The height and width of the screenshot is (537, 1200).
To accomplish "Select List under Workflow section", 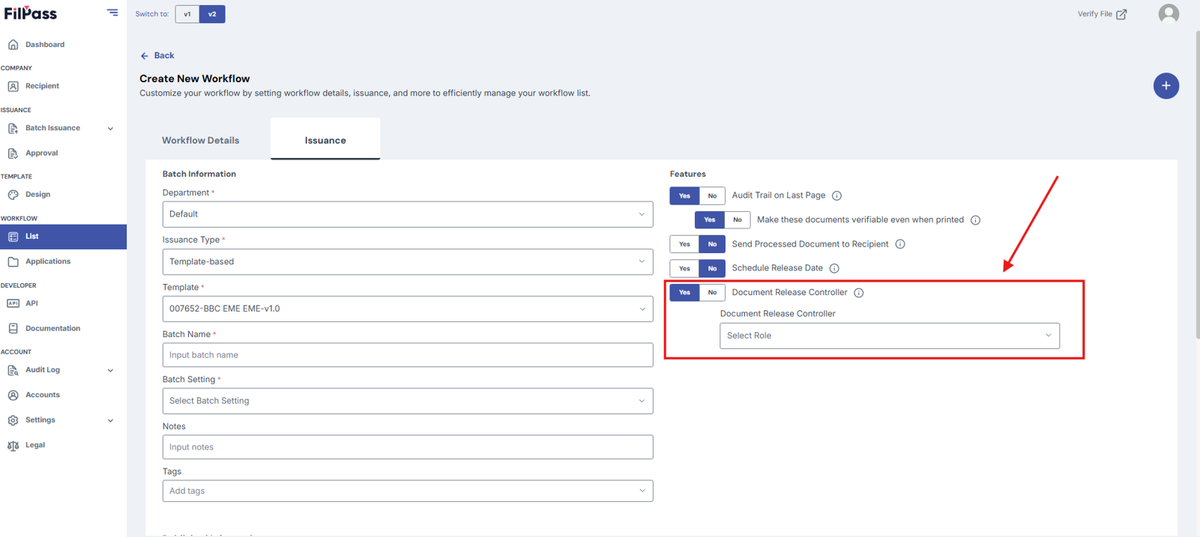I will coord(63,236).
